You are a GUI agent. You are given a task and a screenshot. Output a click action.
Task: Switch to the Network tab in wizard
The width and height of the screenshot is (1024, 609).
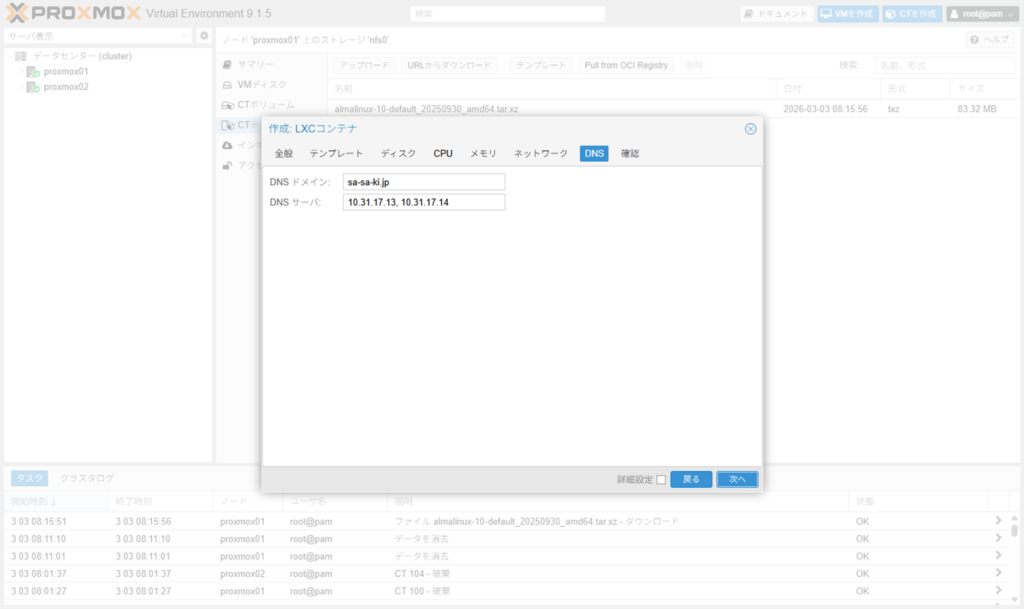[540, 154]
